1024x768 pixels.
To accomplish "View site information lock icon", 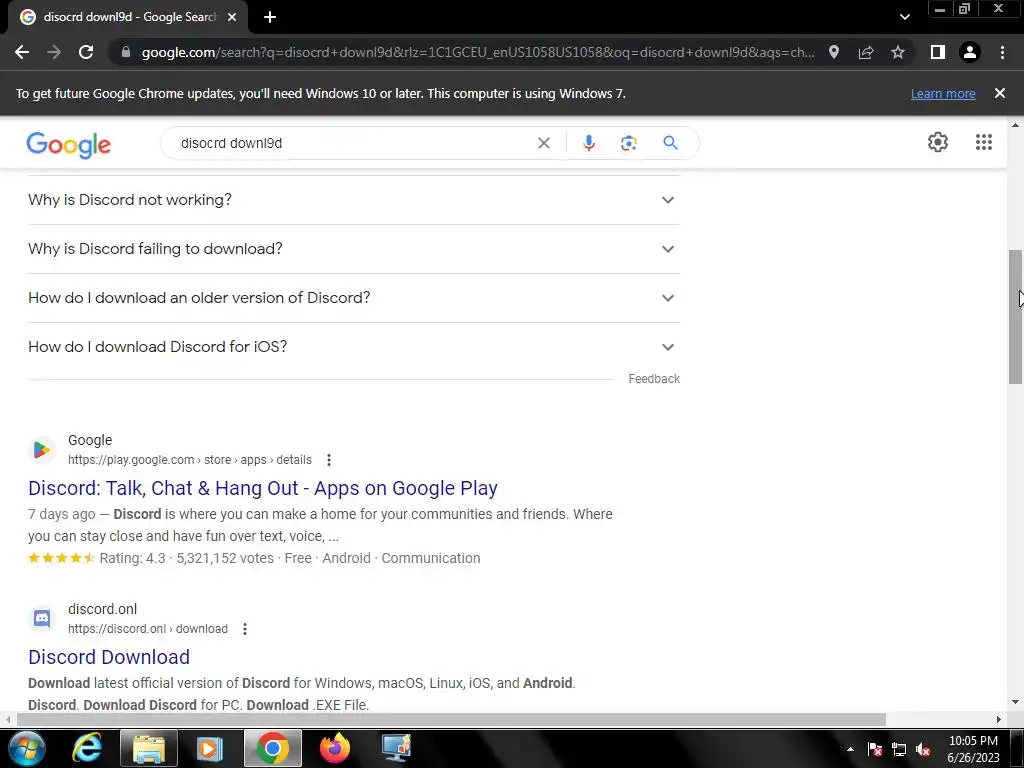I will tap(126, 52).
